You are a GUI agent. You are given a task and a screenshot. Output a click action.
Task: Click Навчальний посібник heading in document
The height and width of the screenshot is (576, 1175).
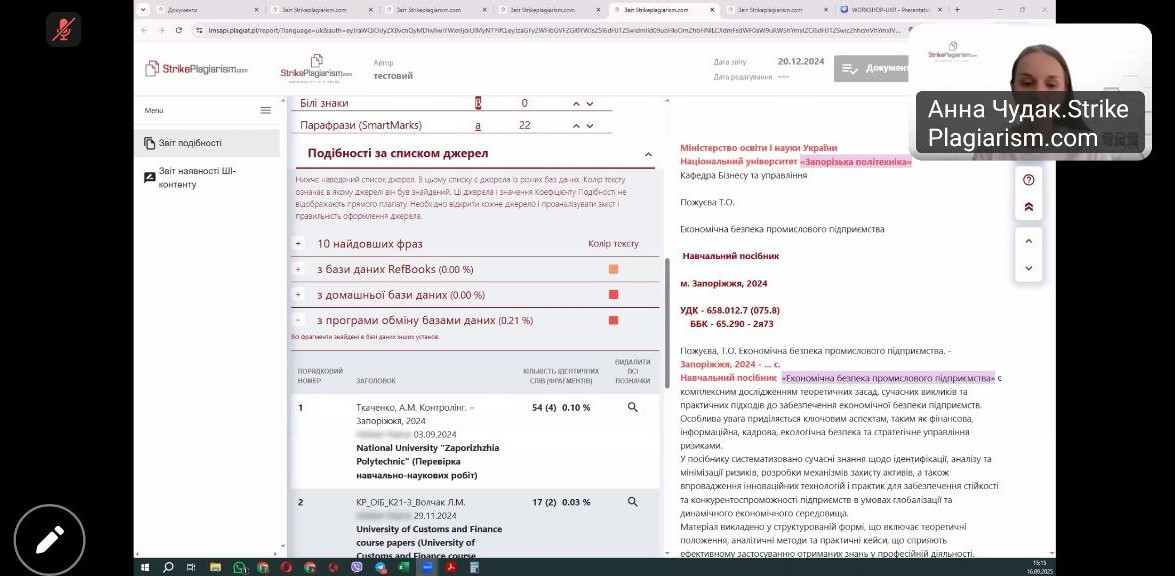click(731, 256)
